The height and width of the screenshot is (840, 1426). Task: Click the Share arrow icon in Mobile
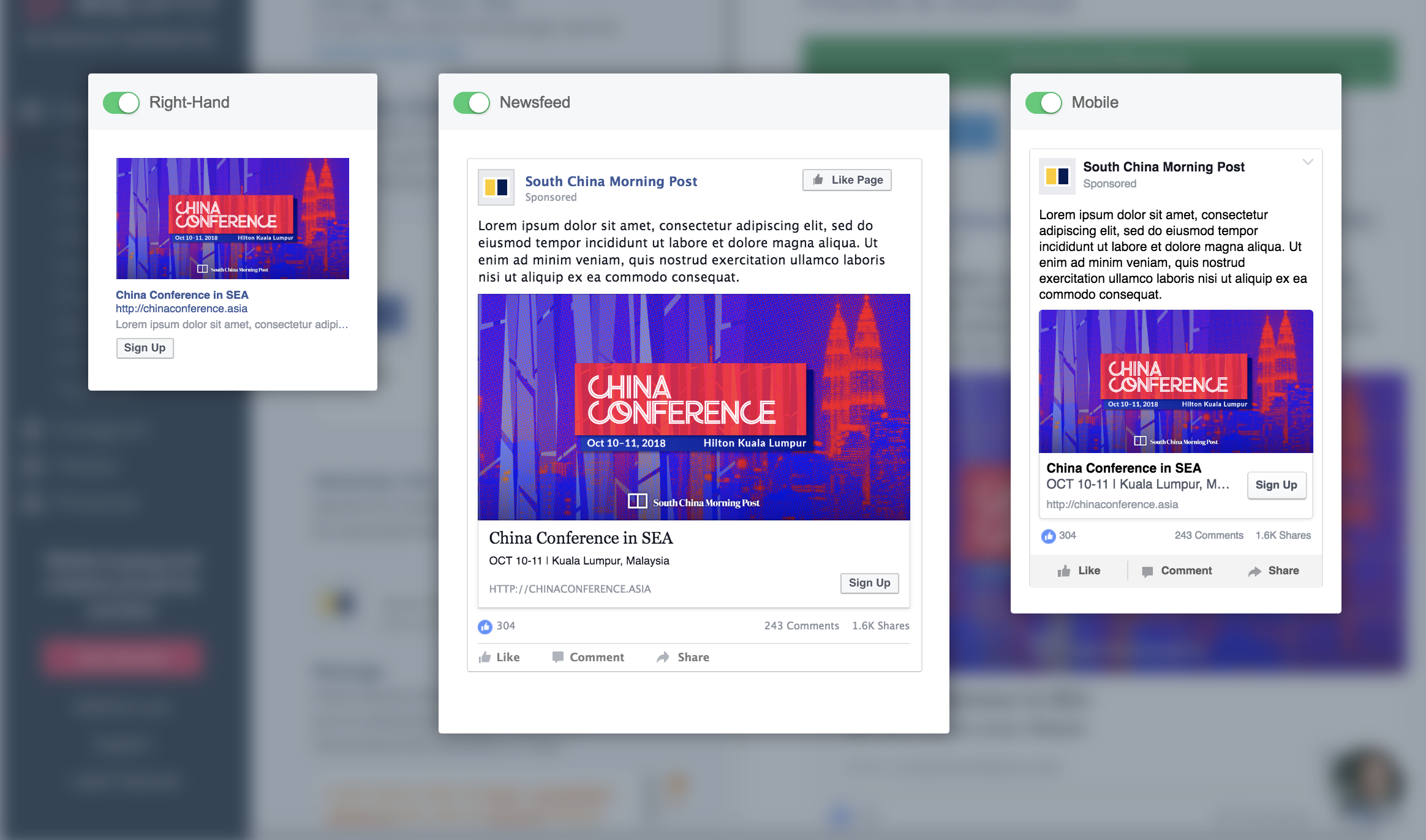coord(1254,571)
